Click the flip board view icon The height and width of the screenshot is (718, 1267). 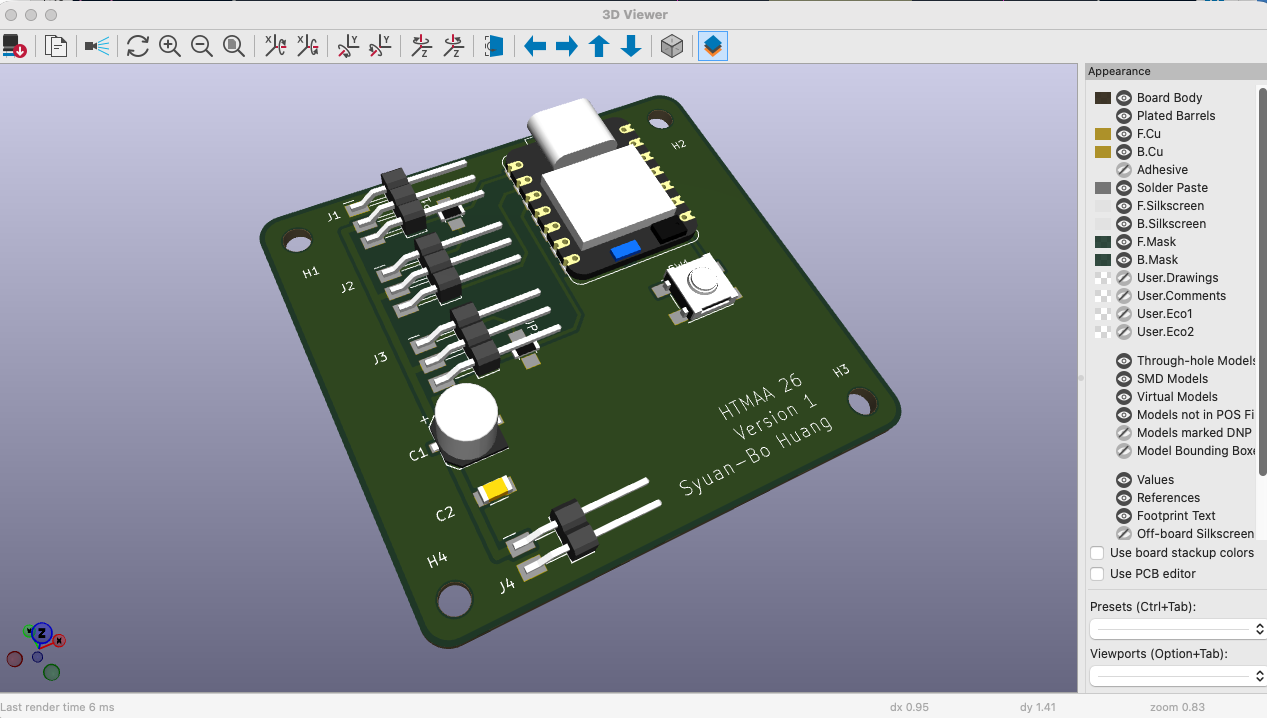[494, 46]
